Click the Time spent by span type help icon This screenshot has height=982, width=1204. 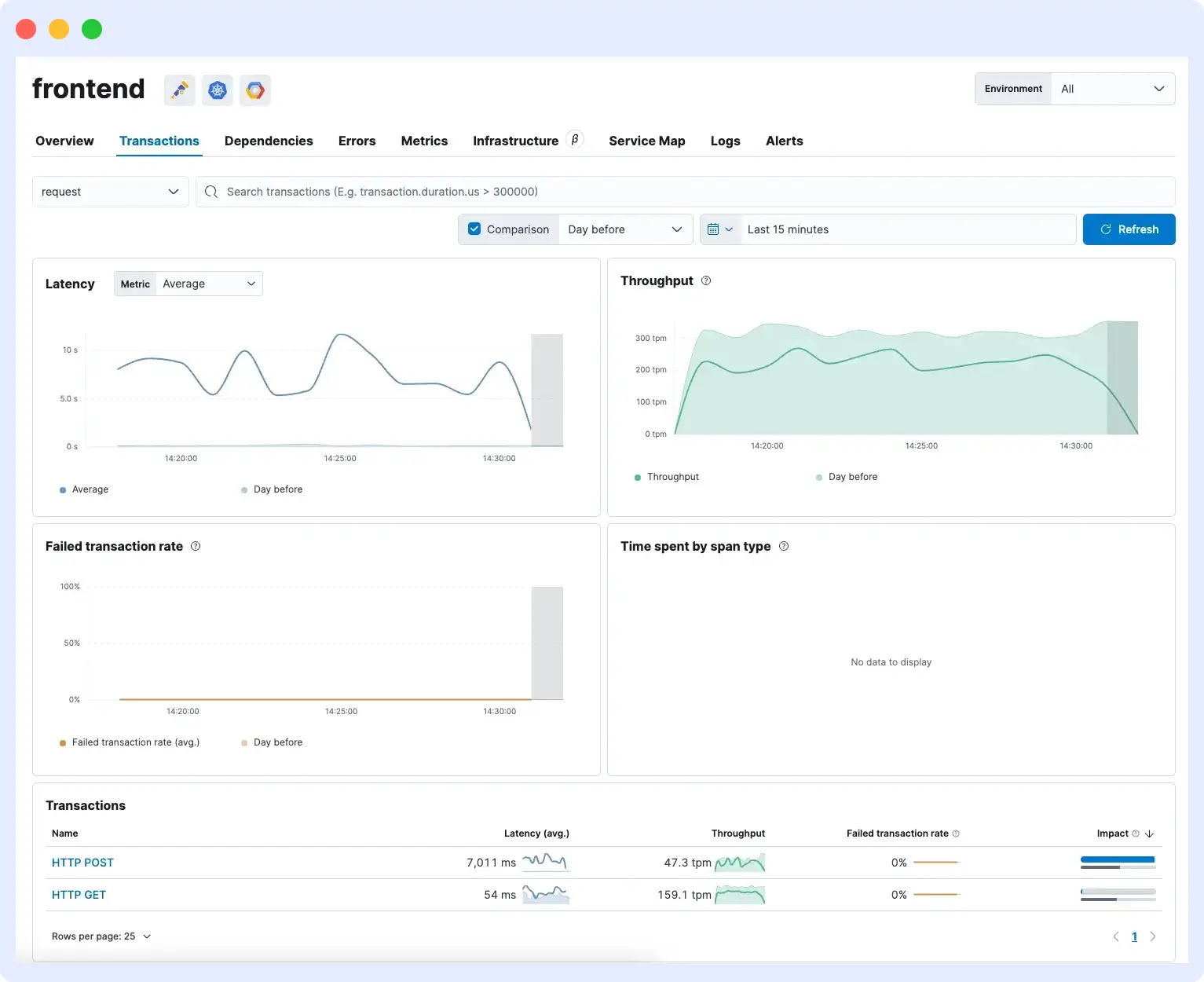point(784,546)
